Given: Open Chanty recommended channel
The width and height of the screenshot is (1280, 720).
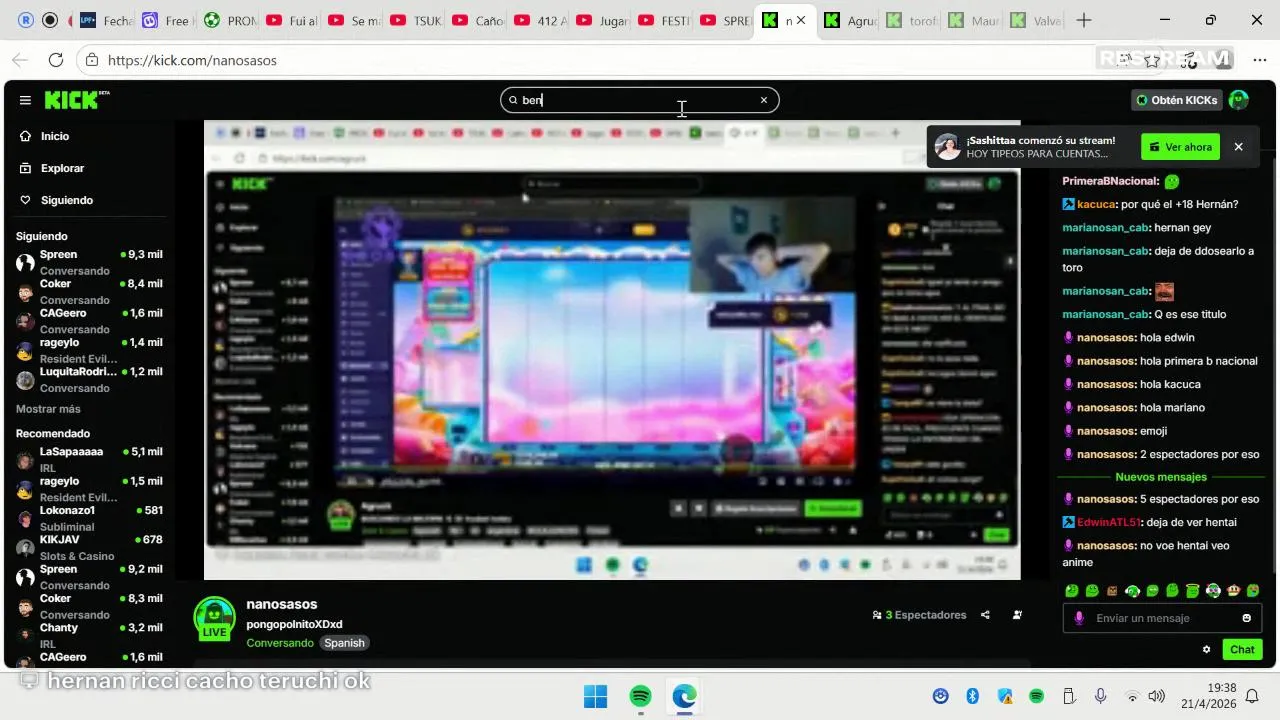Looking at the screenshot, I should pyautogui.click(x=90, y=635).
